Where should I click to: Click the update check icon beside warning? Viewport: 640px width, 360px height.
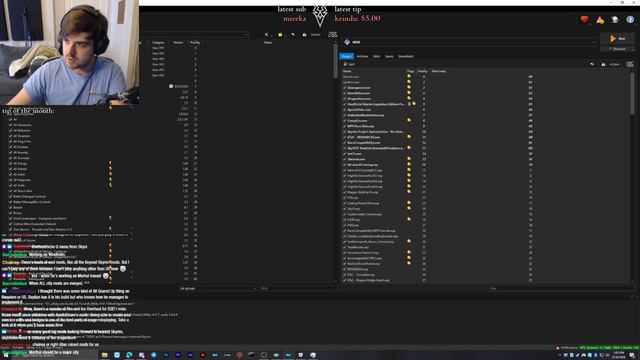(x=615, y=20)
